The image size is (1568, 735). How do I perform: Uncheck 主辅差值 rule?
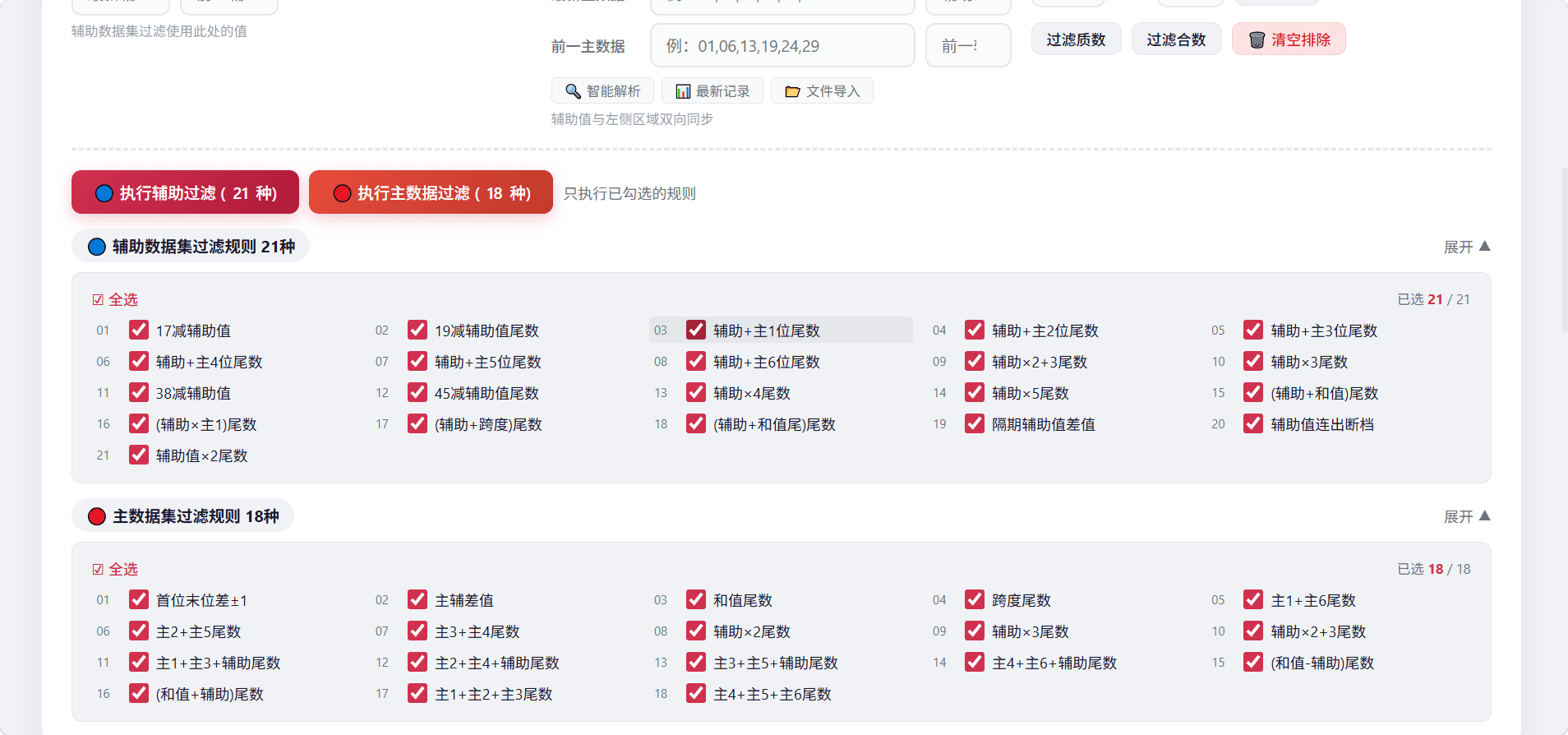[x=417, y=599]
